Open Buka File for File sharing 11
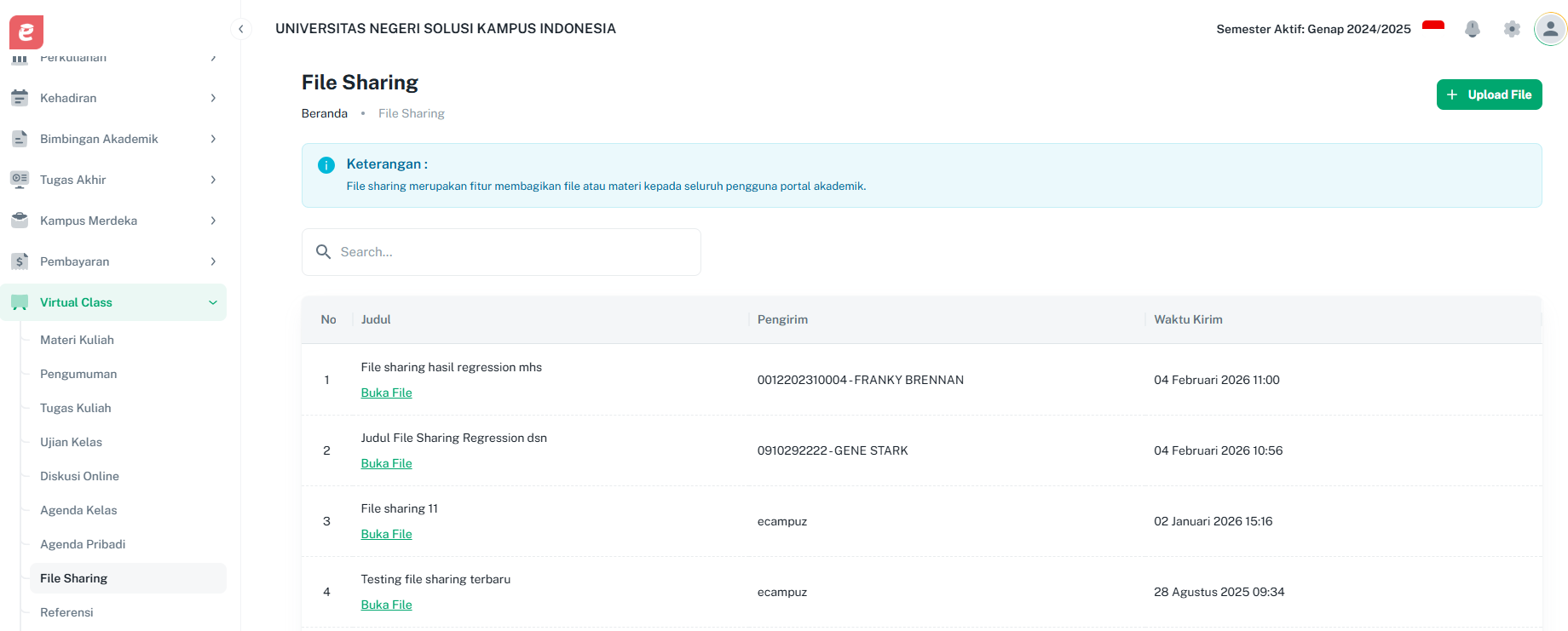This screenshot has height=631, width=1568. (386, 534)
